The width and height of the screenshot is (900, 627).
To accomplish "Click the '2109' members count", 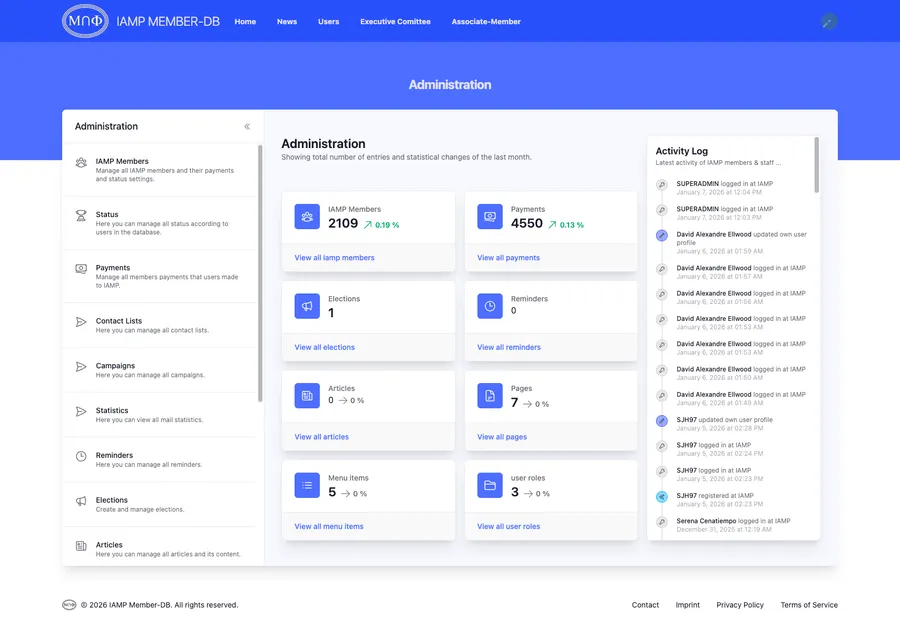I will 343,223.
